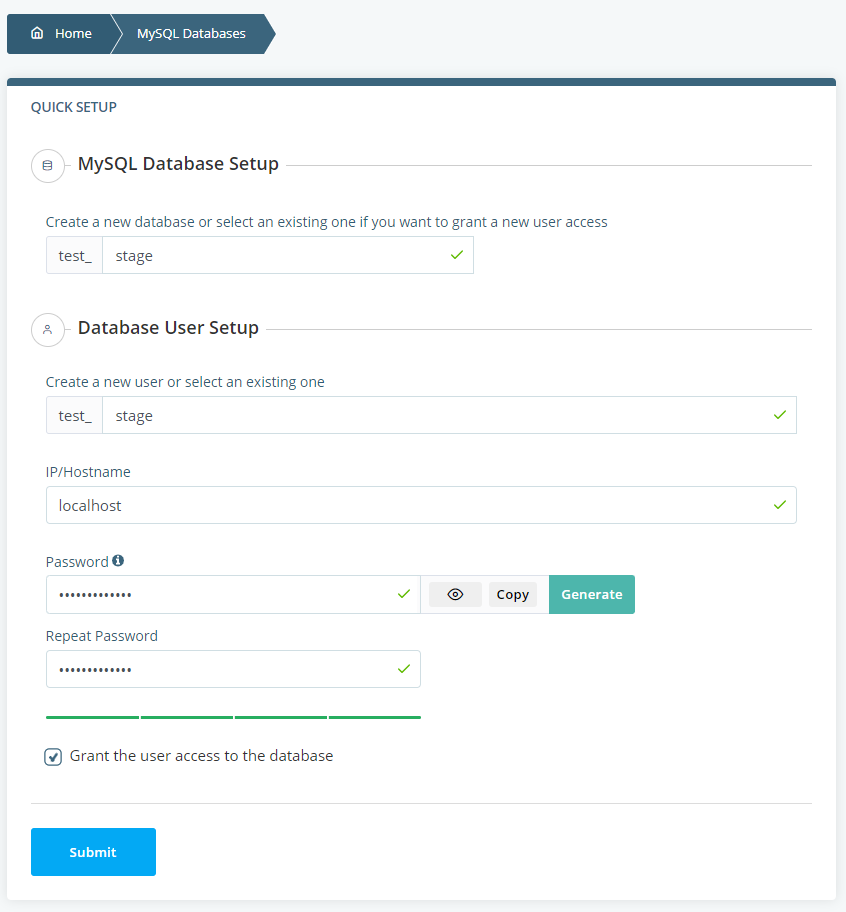Toggle the Grant user access checkbox
This screenshot has width=846, height=912.
[x=53, y=756]
